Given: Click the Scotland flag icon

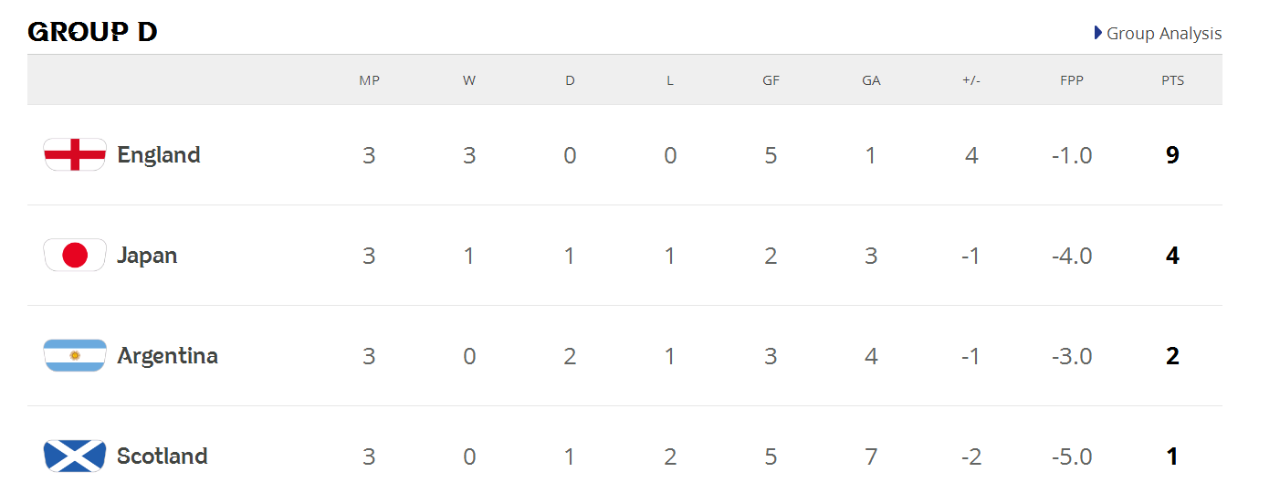Looking at the screenshot, I should click(75, 456).
